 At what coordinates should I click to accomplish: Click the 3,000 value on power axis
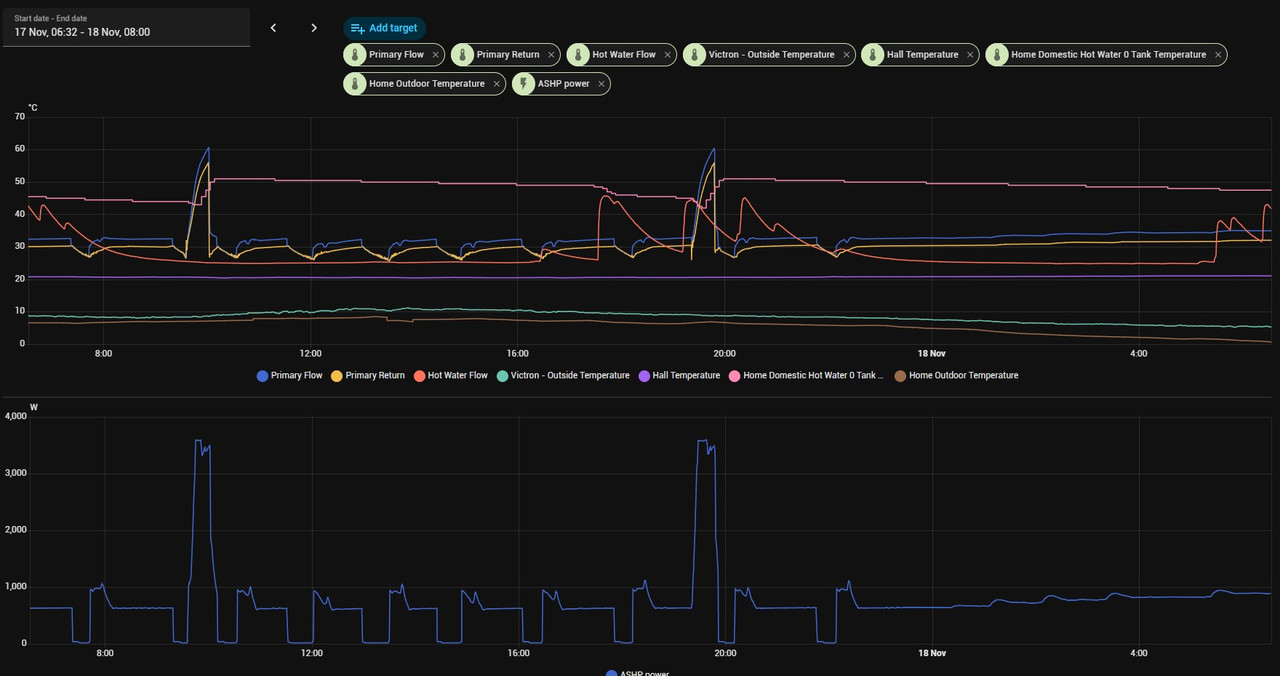click(x=15, y=473)
